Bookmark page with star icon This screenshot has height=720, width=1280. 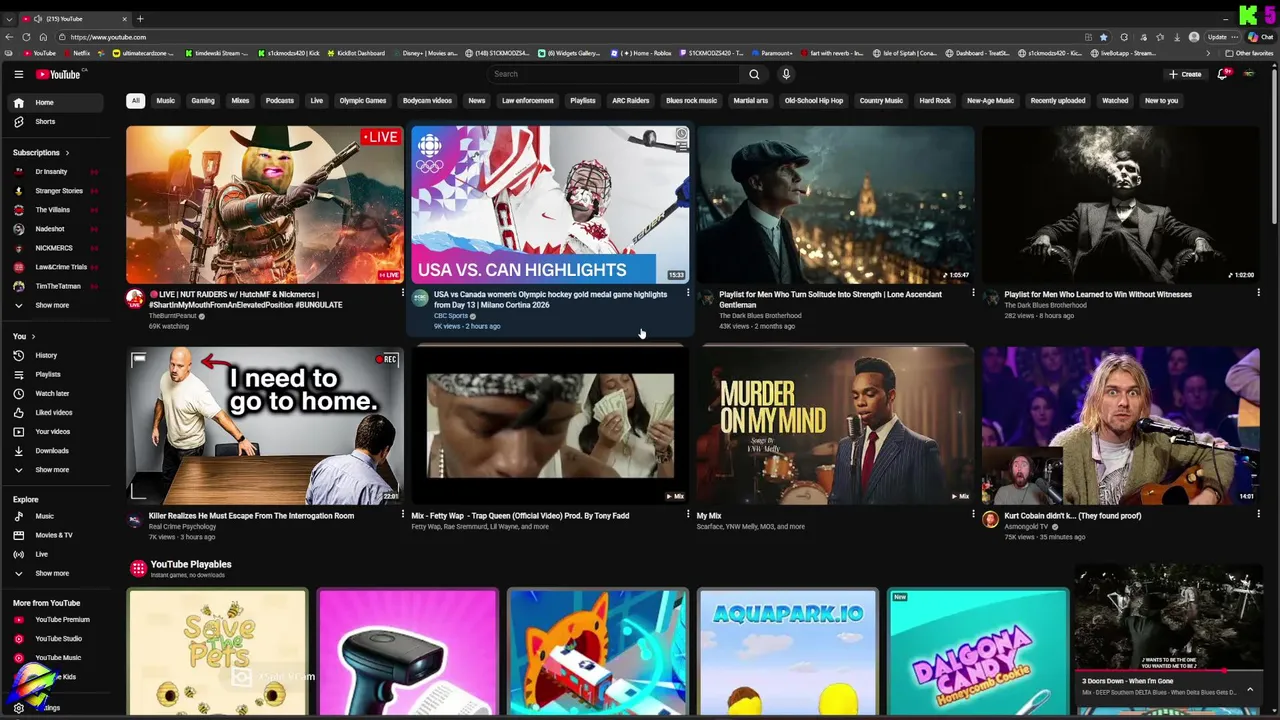(1103, 37)
